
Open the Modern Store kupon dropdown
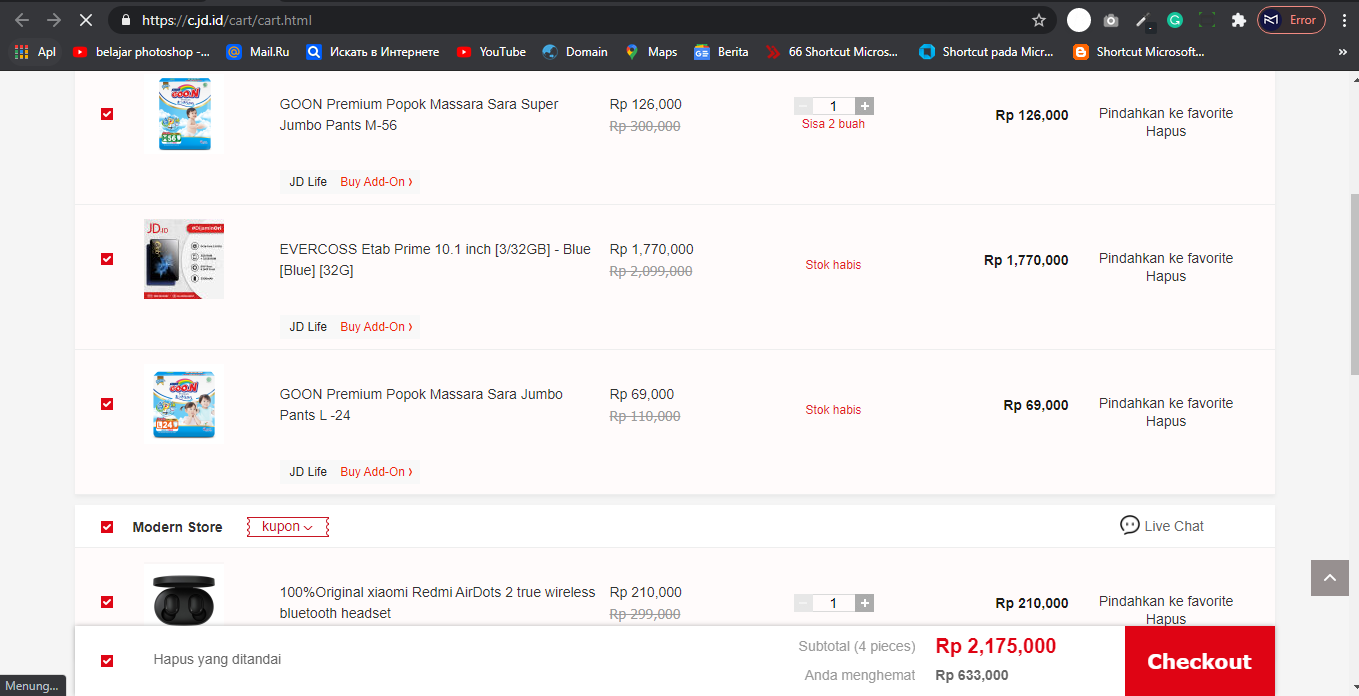[288, 527]
